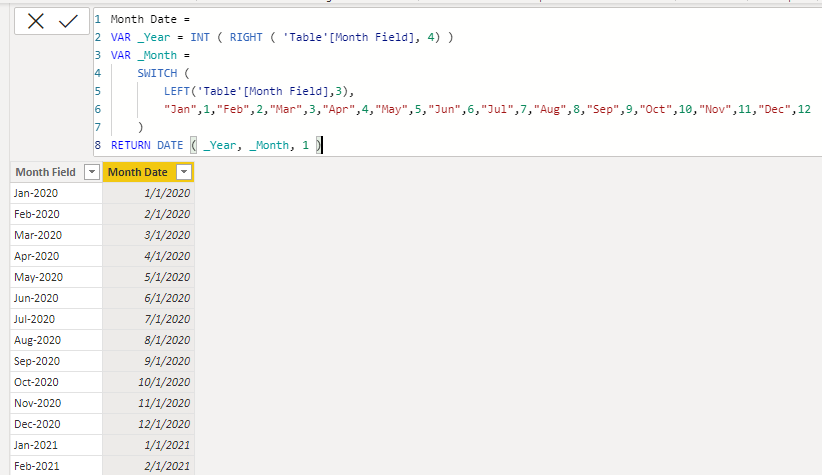Viewport: 822px width, 475px height.
Task: Select the Nov-2020 cell
Action: tap(56, 403)
